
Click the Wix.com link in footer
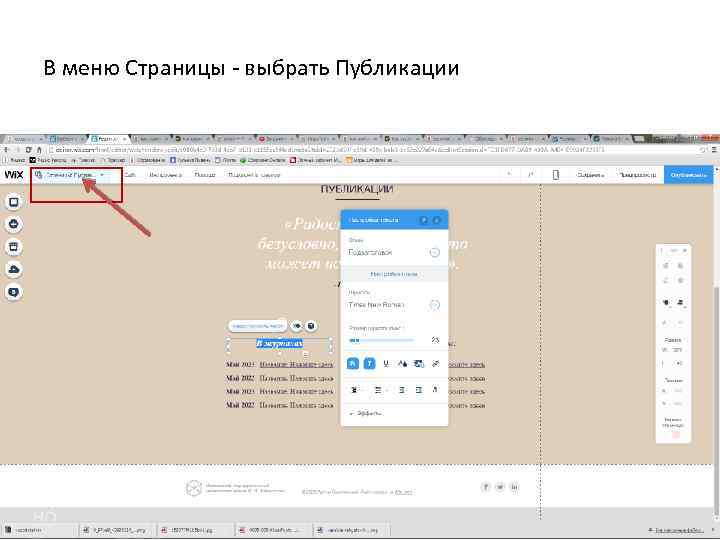click(403, 492)
